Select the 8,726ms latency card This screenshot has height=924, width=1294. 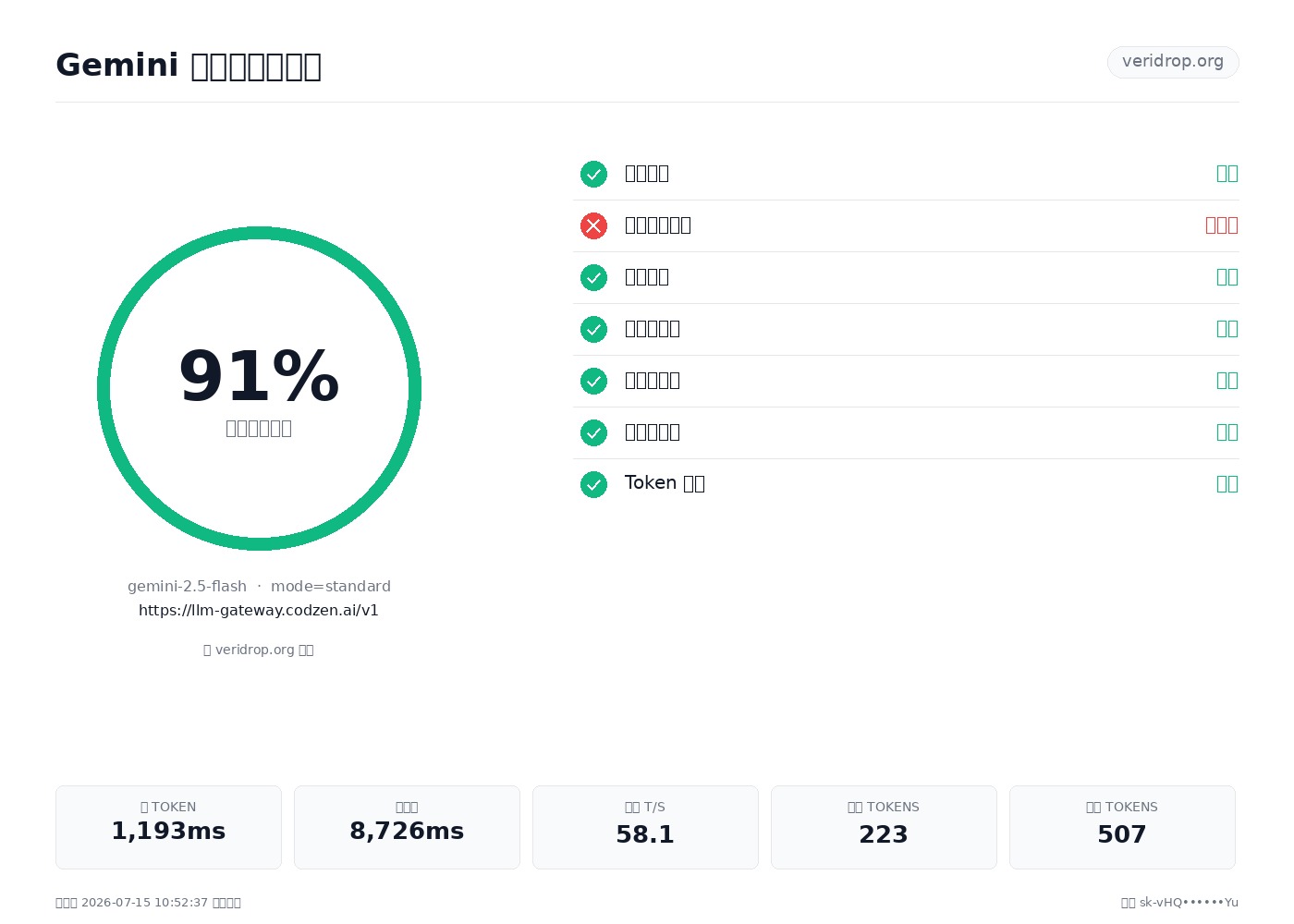click(x=407, y=827)
